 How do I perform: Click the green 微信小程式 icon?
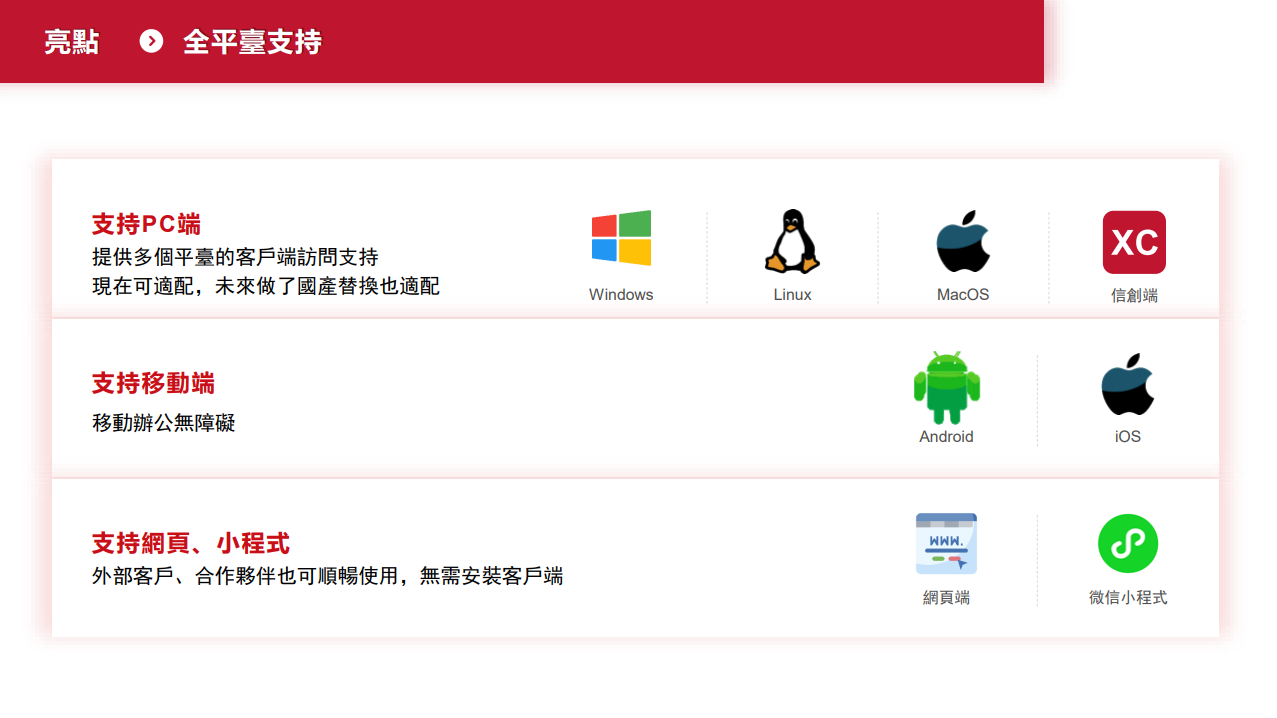pos(1128,544)
